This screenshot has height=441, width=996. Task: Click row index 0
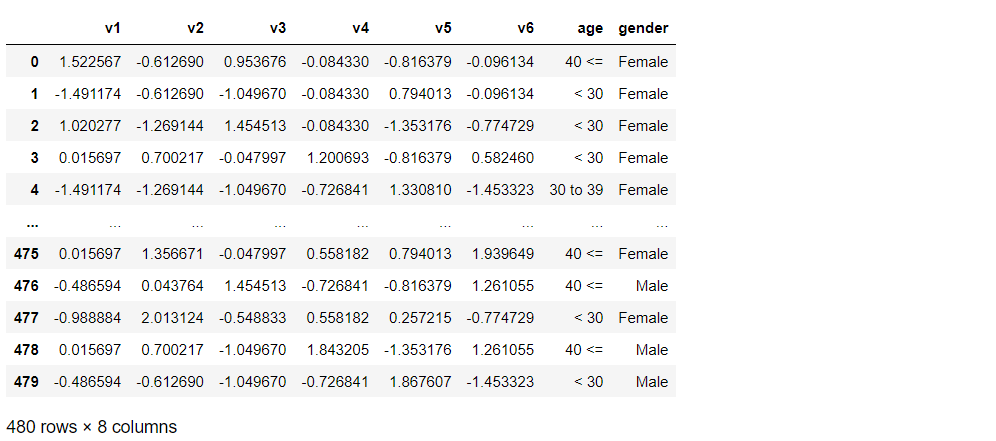(34, 62)
